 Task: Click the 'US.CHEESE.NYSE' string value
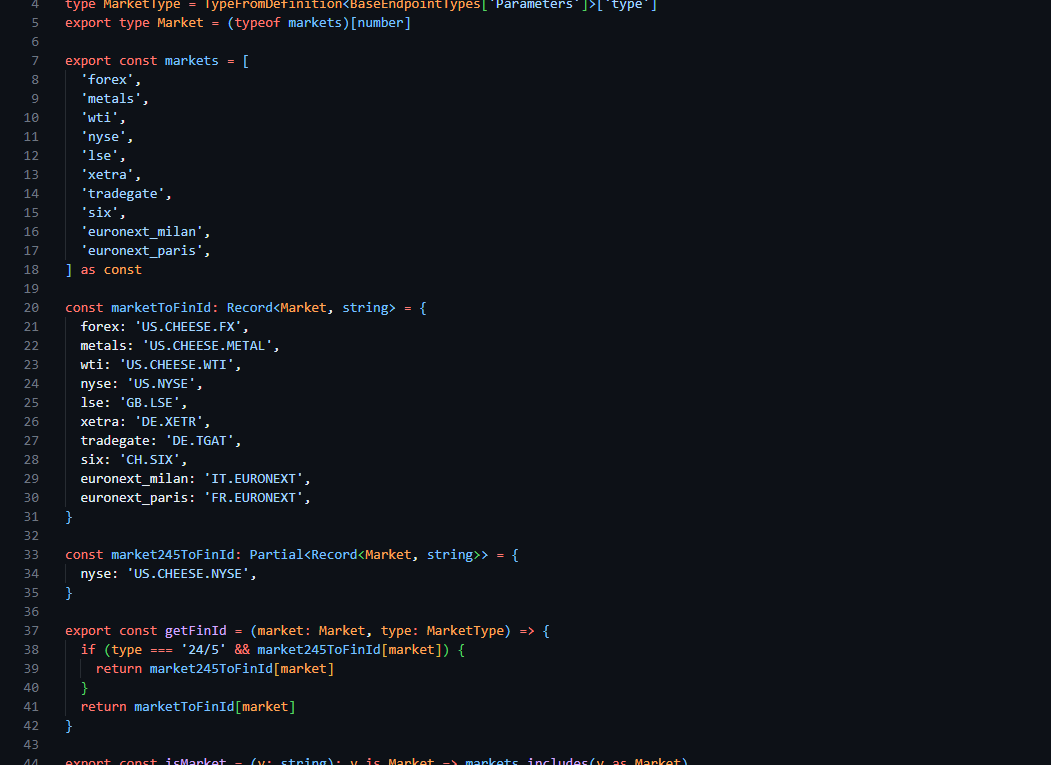pyautogui.click(x=191, y=573)
